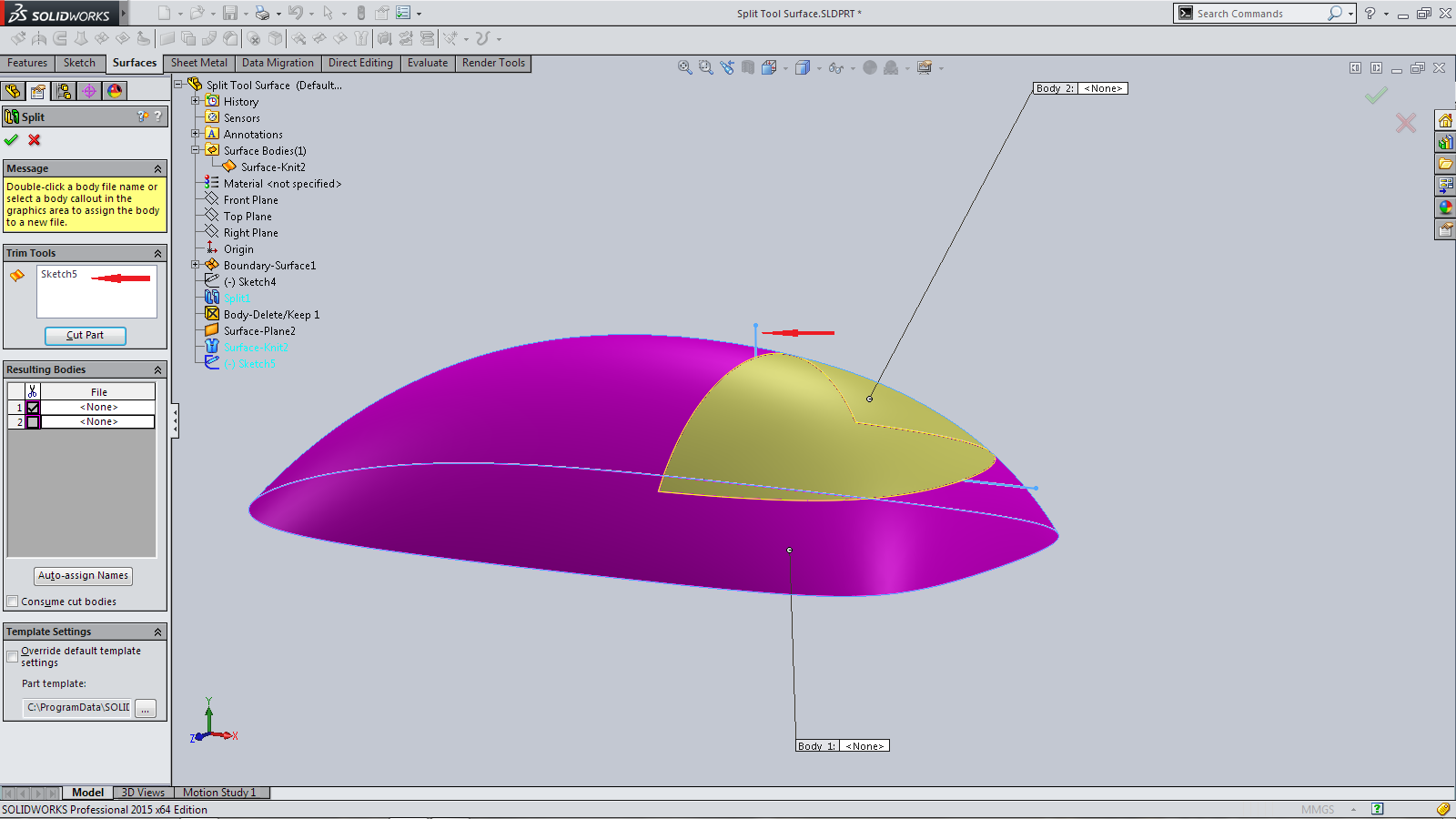Open SolidWorks Resources home icon

click(1445, 120)
